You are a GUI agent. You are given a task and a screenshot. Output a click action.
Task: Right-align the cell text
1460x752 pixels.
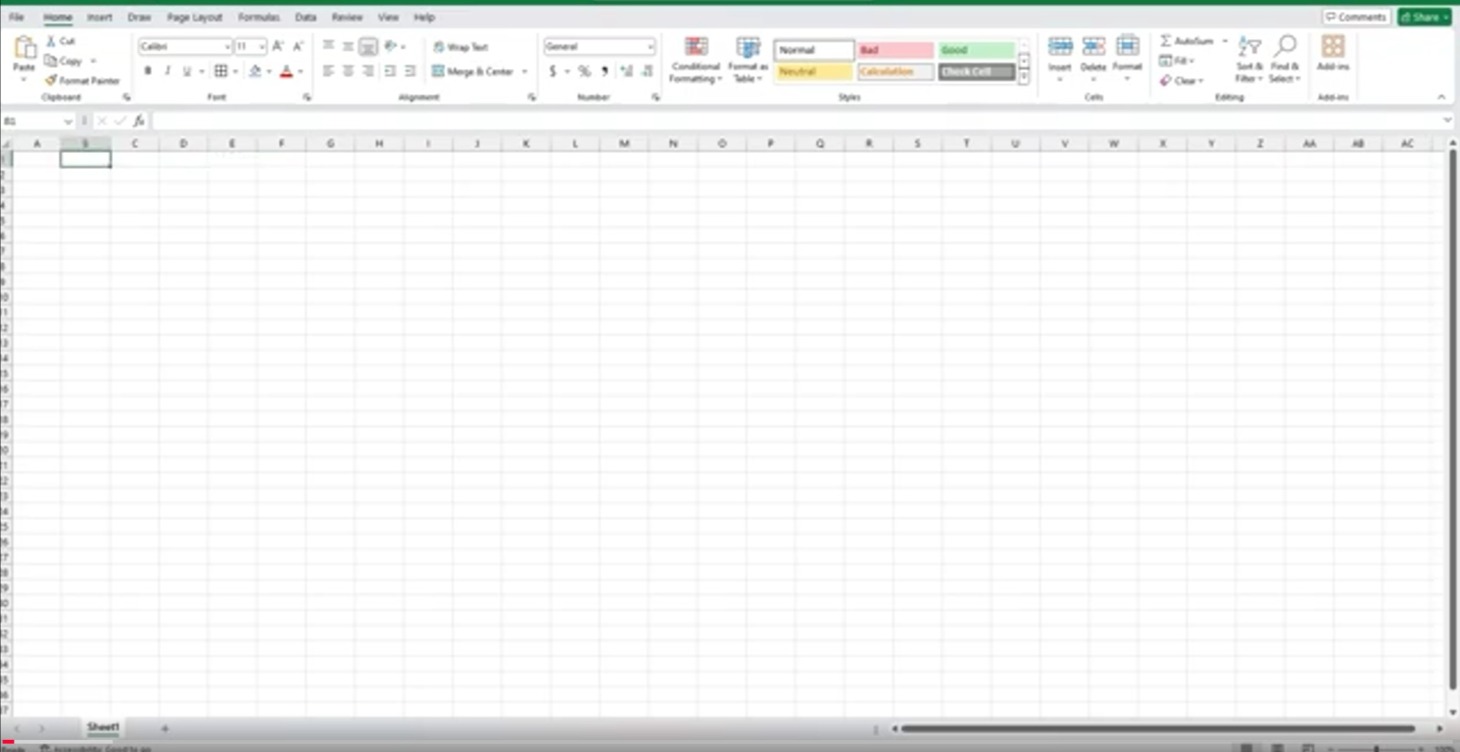click(368, 71)
